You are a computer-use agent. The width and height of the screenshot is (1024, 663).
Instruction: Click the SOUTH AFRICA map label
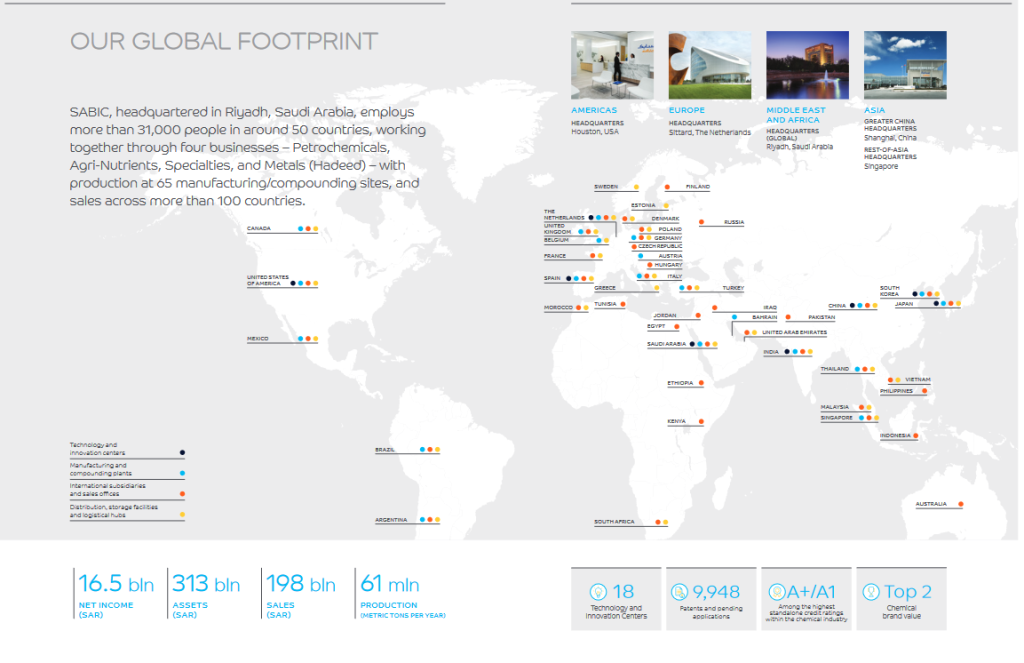(x=614, y=522)
